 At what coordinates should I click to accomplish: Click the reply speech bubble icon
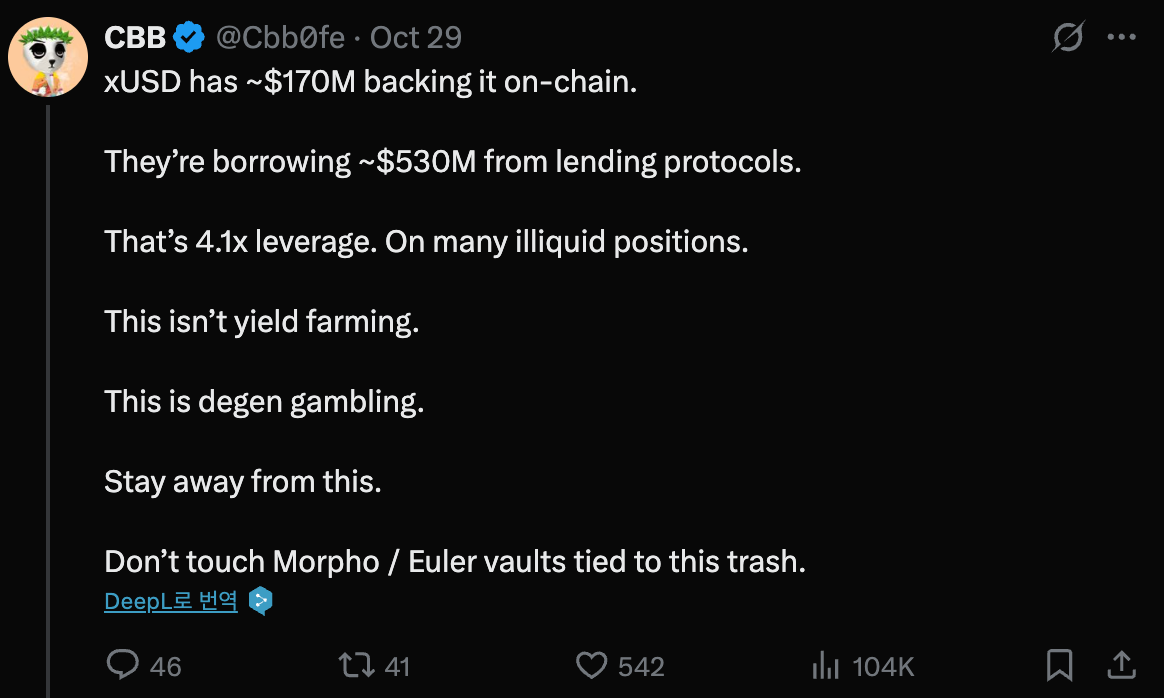click(122, 665)
